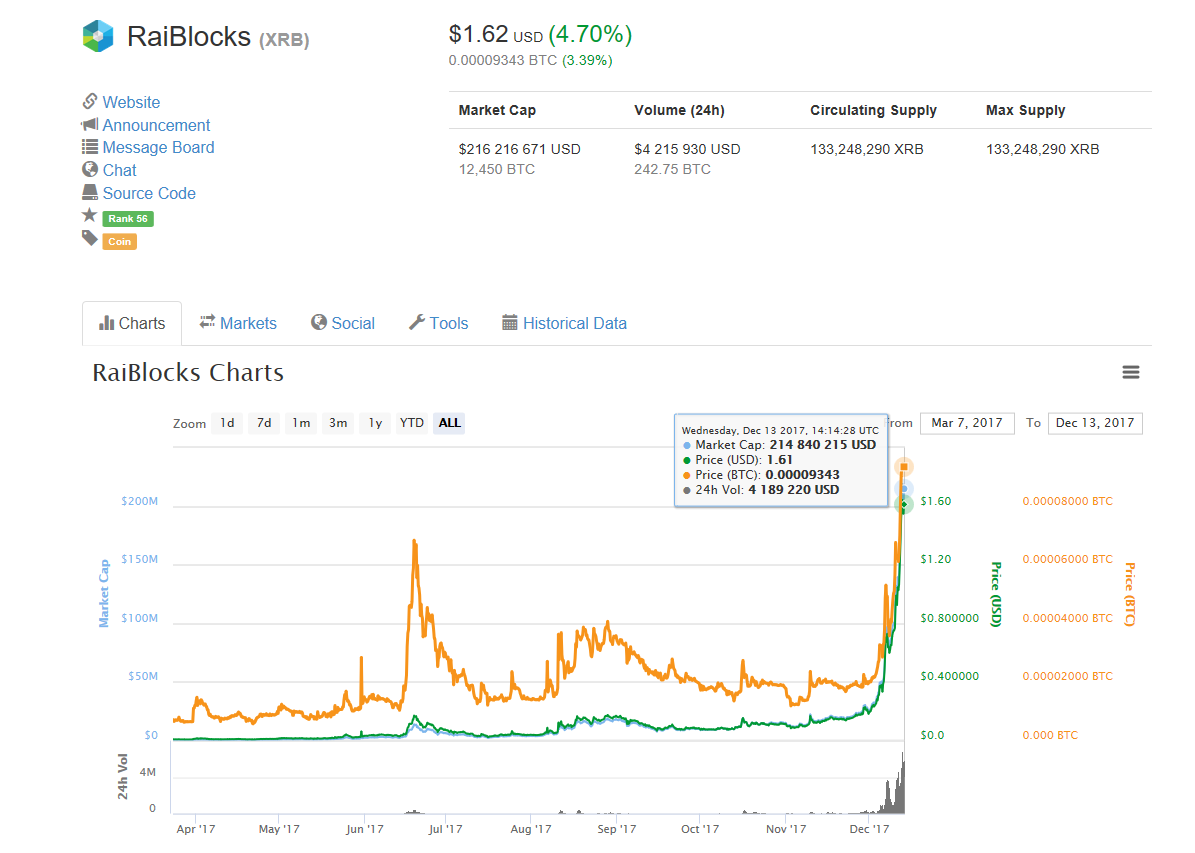Click the Price (USD) axis label
Viewport: 1195px width, 853px height.
tap(995, 594)
